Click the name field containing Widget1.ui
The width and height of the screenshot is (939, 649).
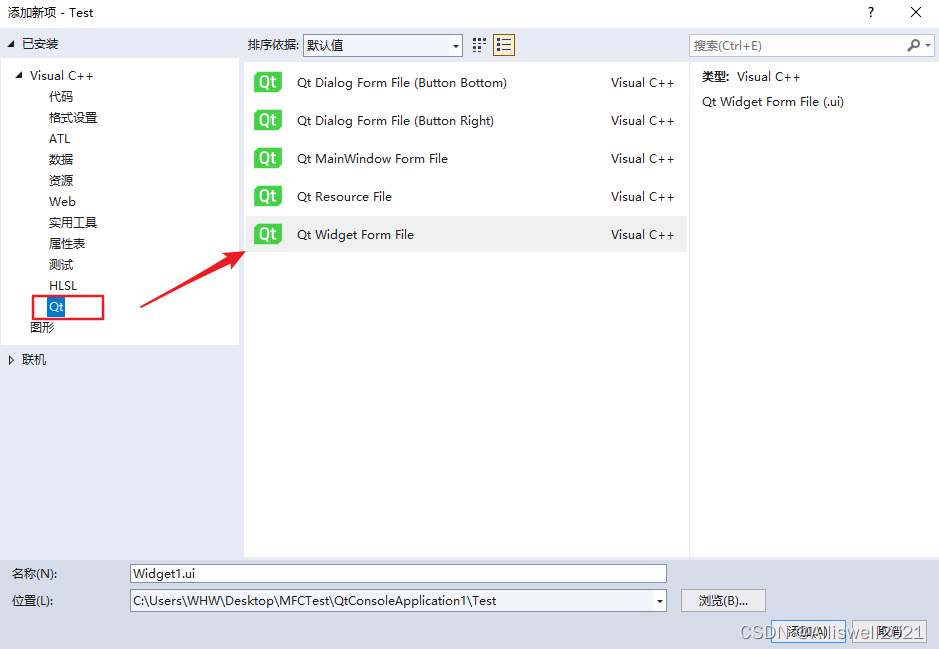(398, 574)
